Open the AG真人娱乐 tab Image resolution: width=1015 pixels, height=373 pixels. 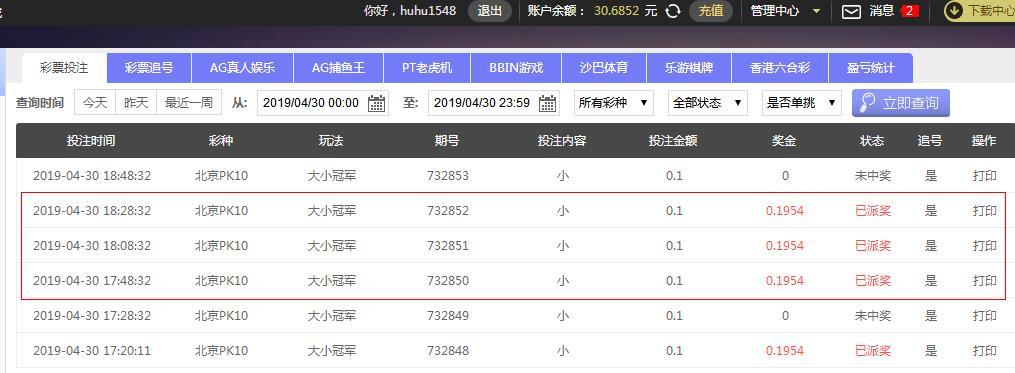coord(243,68)
